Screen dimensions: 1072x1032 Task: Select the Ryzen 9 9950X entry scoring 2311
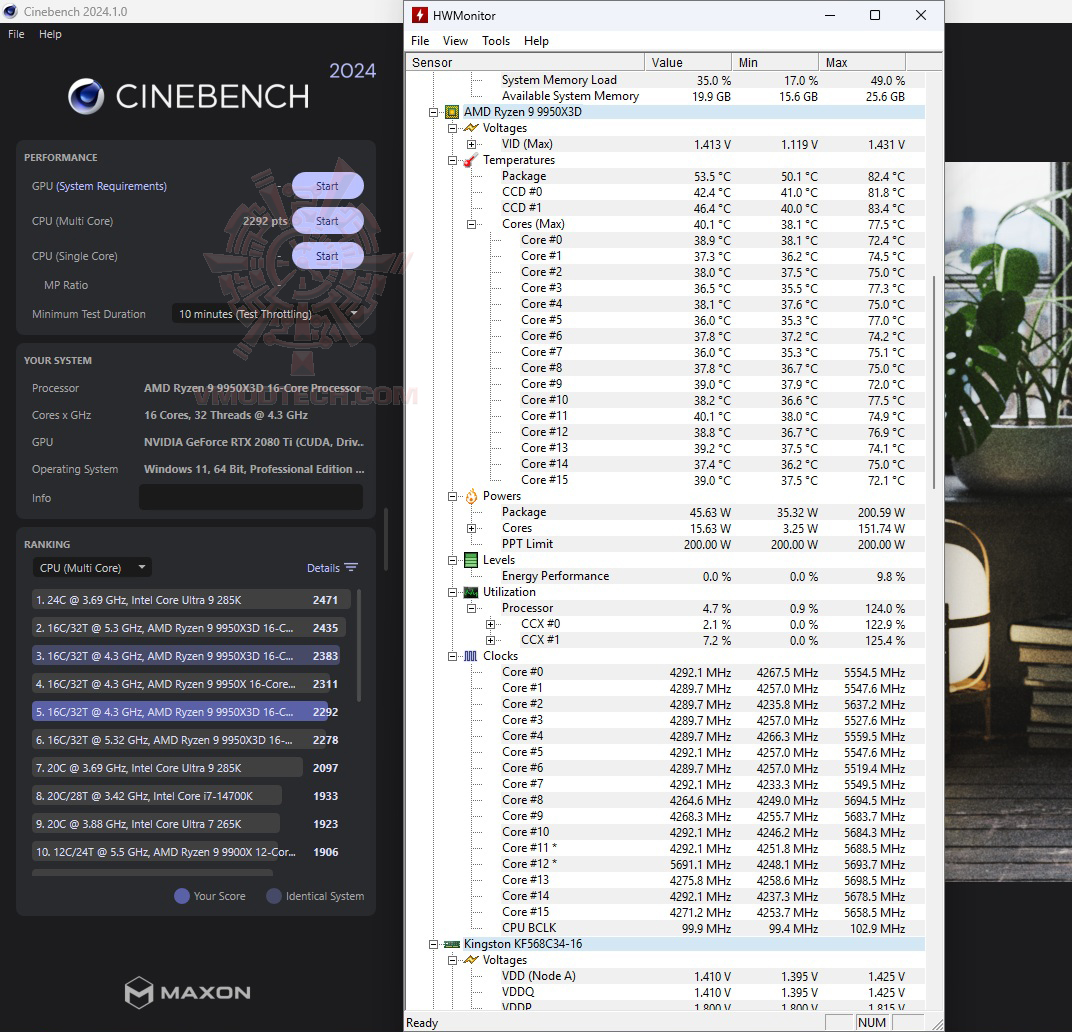coord(186,684)
